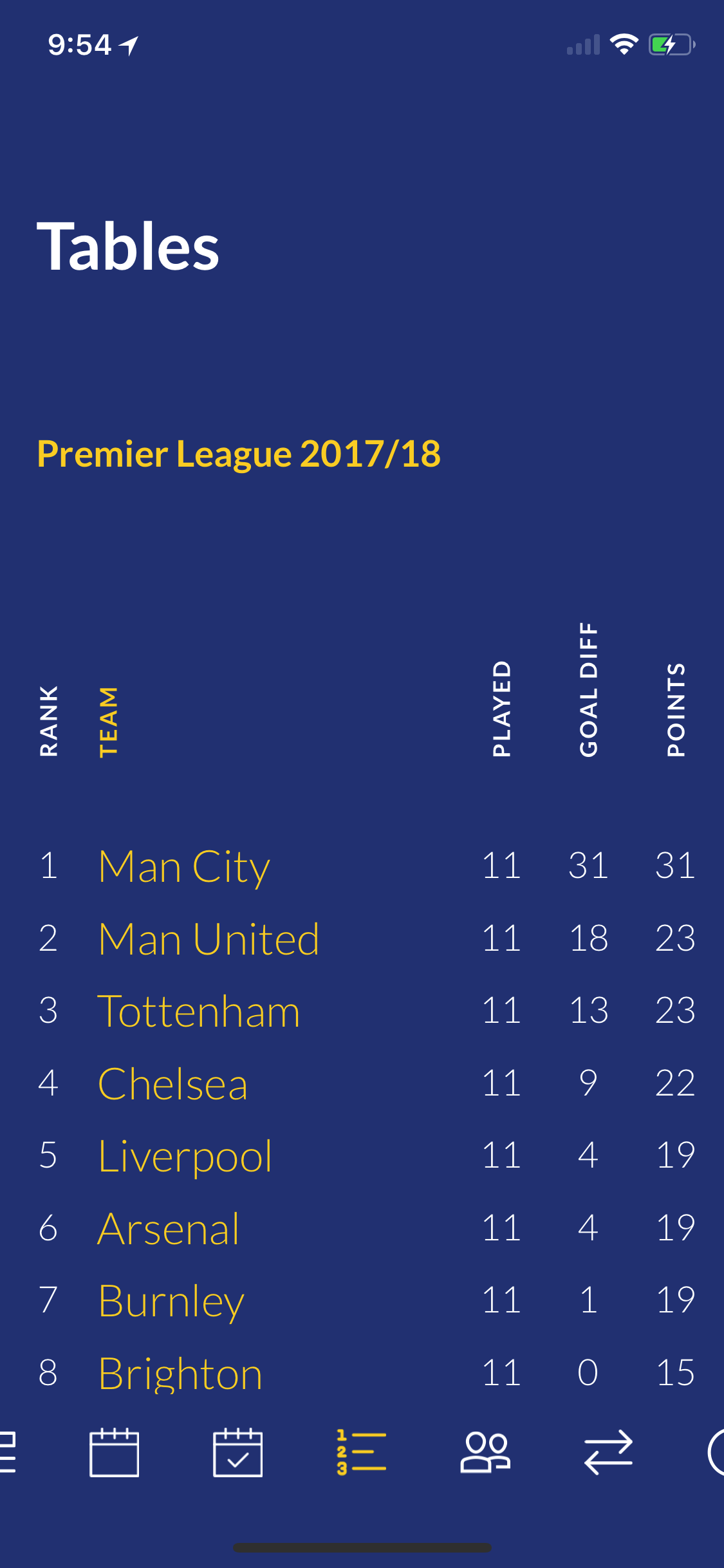The height and width of the screenshot is (1568, 724).
Task: Open the results calendar with checkmark
Action: 237,1452
